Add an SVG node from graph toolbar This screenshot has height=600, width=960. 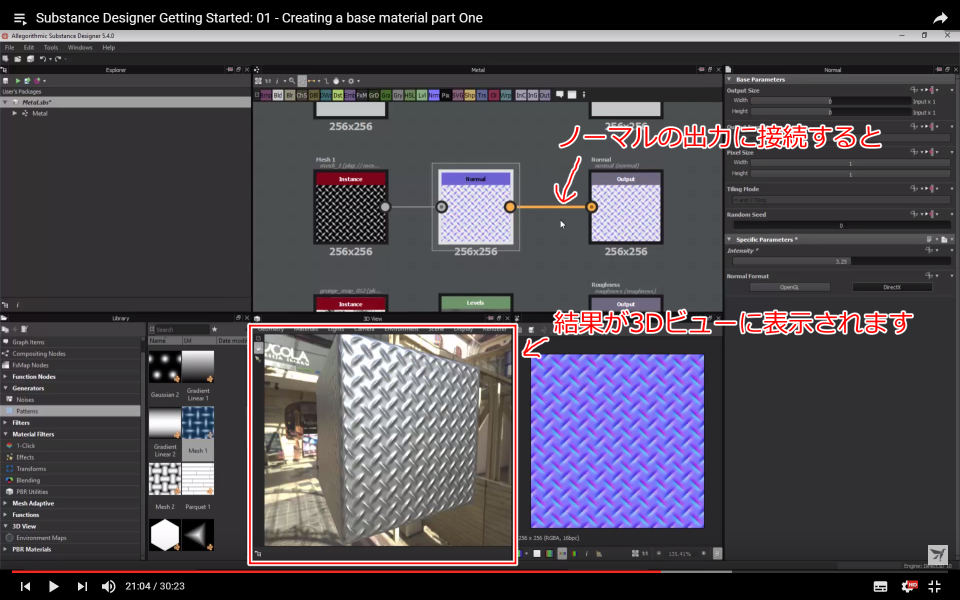click(x=458, y=95)
